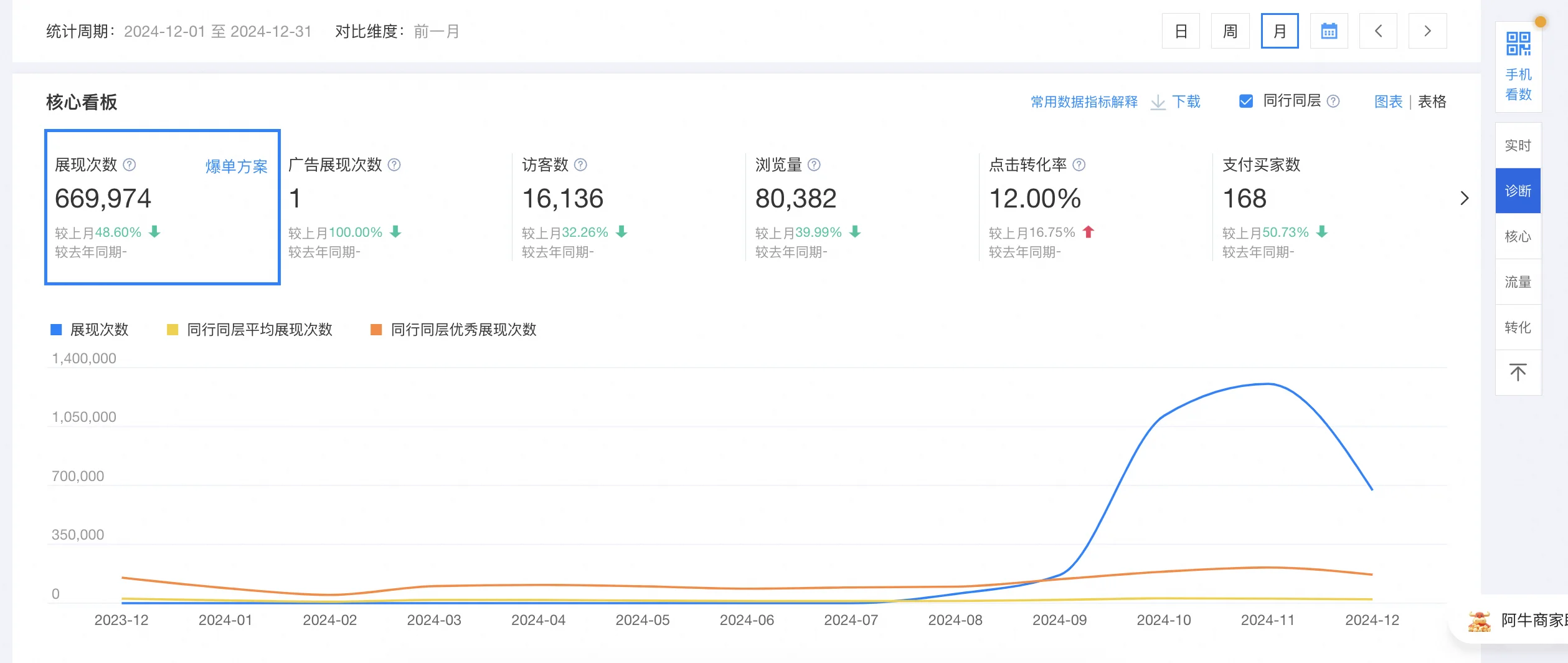Viewport: 1568px width, 663px height.
Task: Open 诊断 section in side navigation
Action: pos(1518,191)
